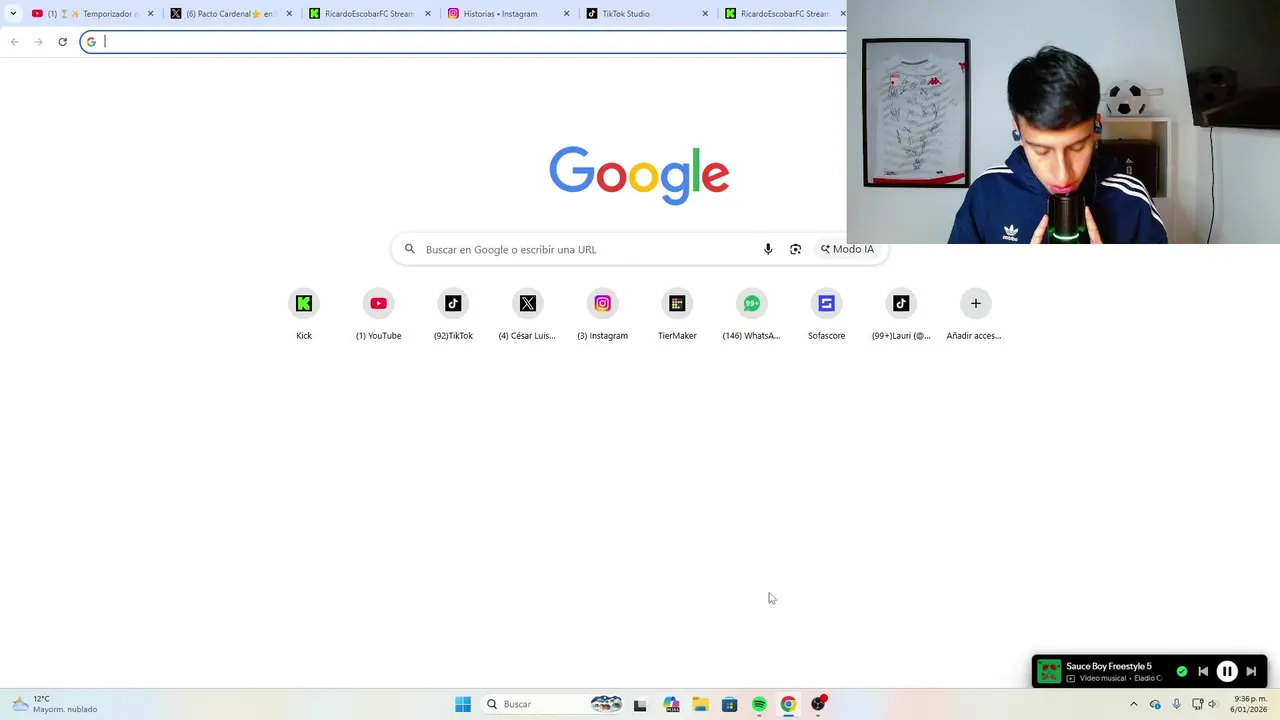Close the Temporizador YouTube tab

(151, 13)
